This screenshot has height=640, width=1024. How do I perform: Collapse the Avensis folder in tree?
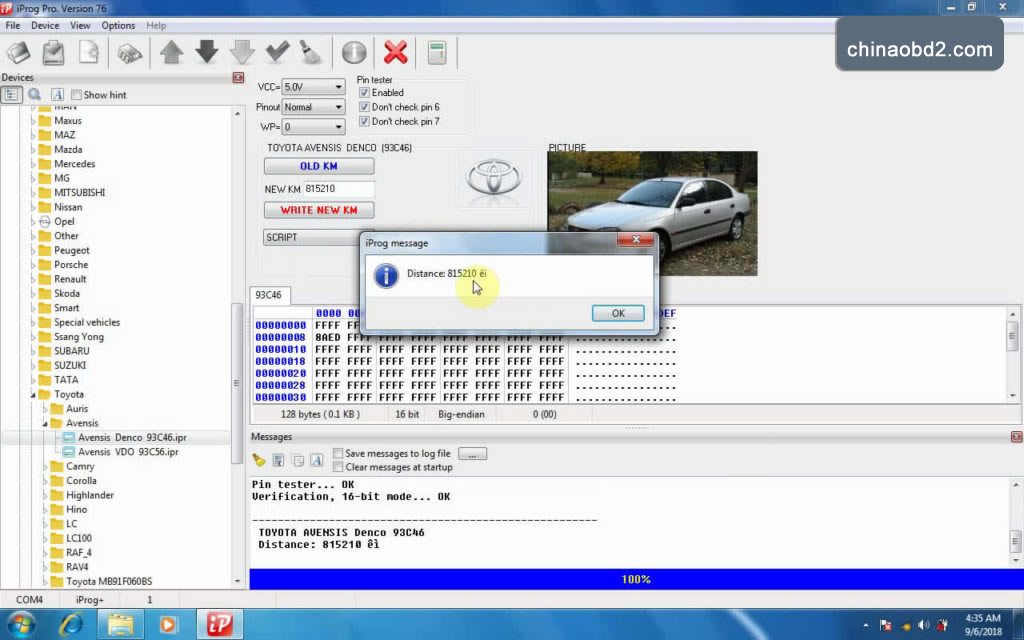[x=44, y=423]
